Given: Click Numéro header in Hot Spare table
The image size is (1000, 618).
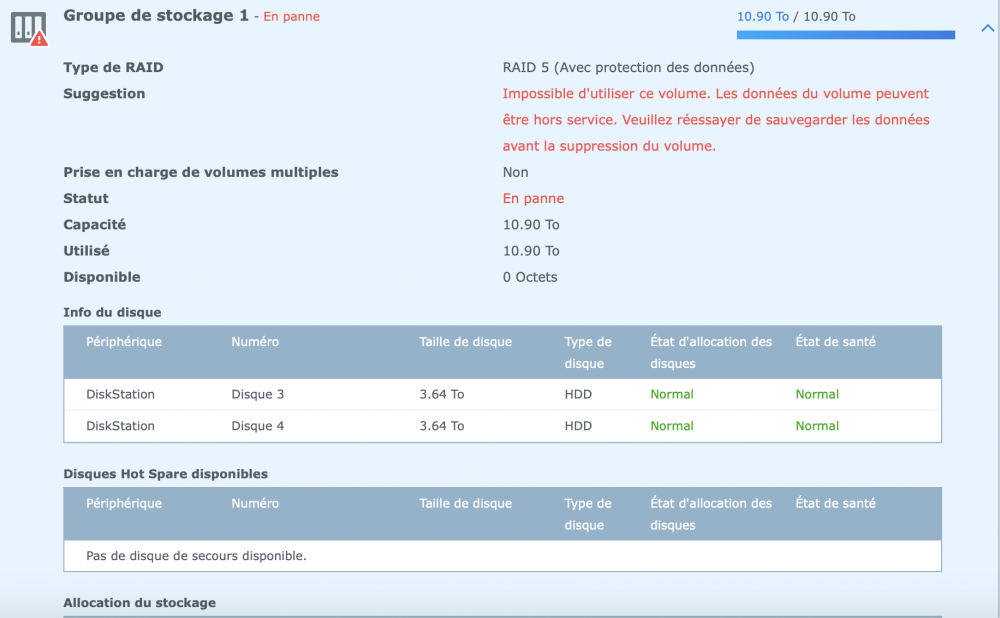Looking at the screenshot, I should pos(255,504).
